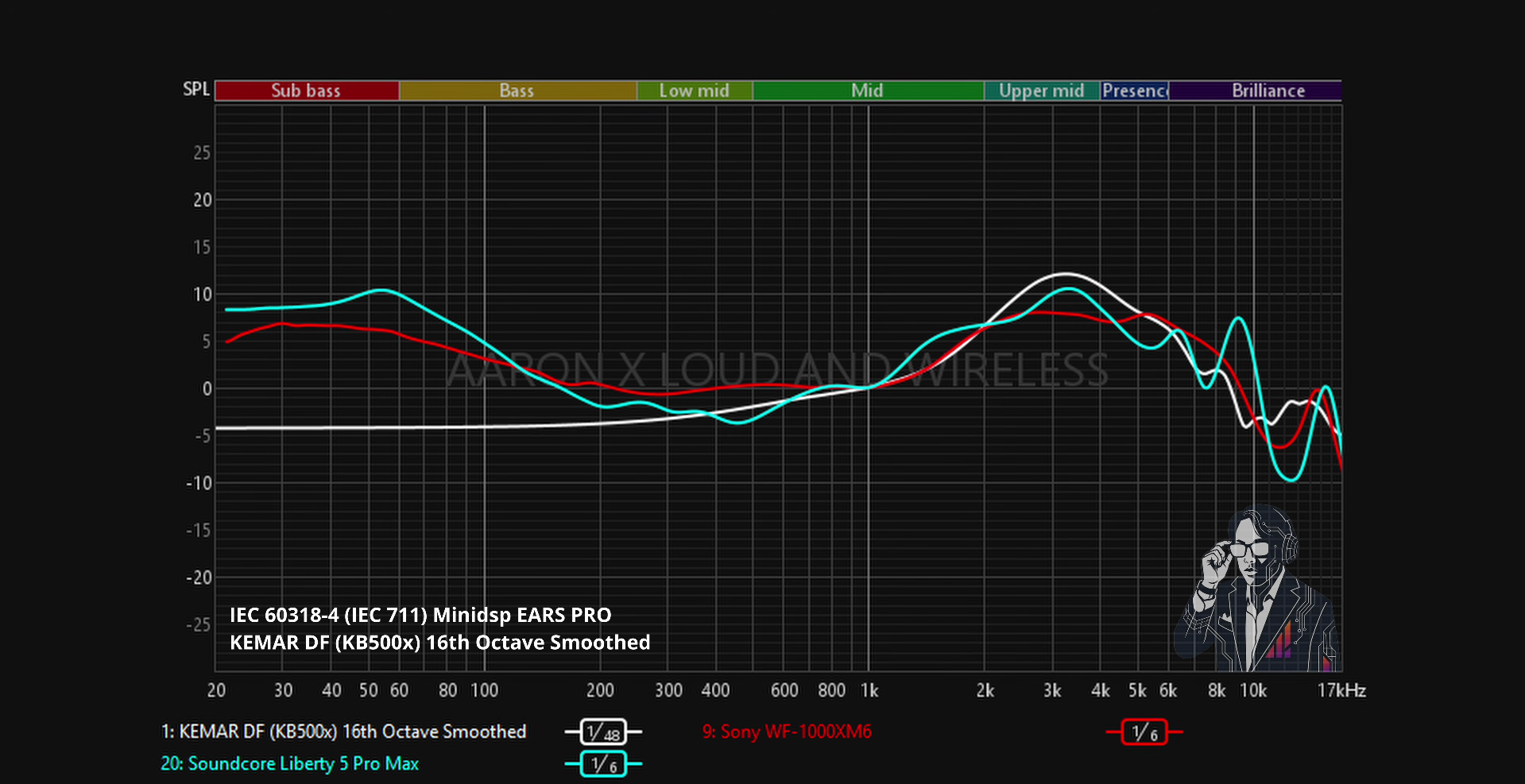Click the Sony red 1/6 smoothing icon
Screen dimensions: 1525x784
pyautogui.click(x=1144, y=732)
